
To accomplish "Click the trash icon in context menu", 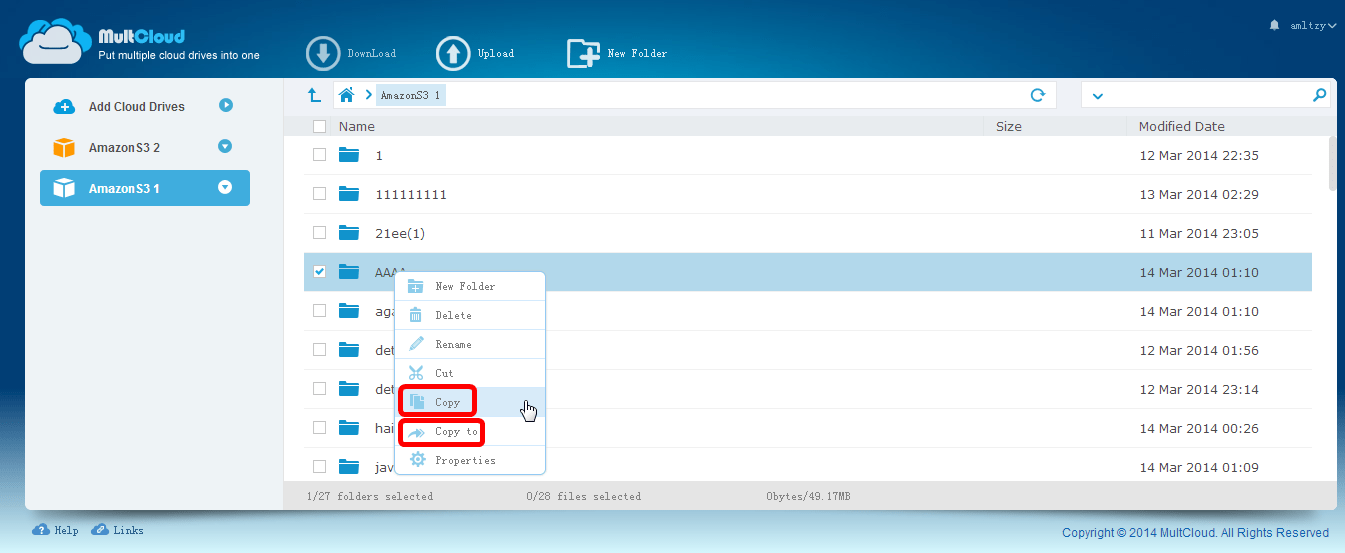I will click(x=416, y=315).
